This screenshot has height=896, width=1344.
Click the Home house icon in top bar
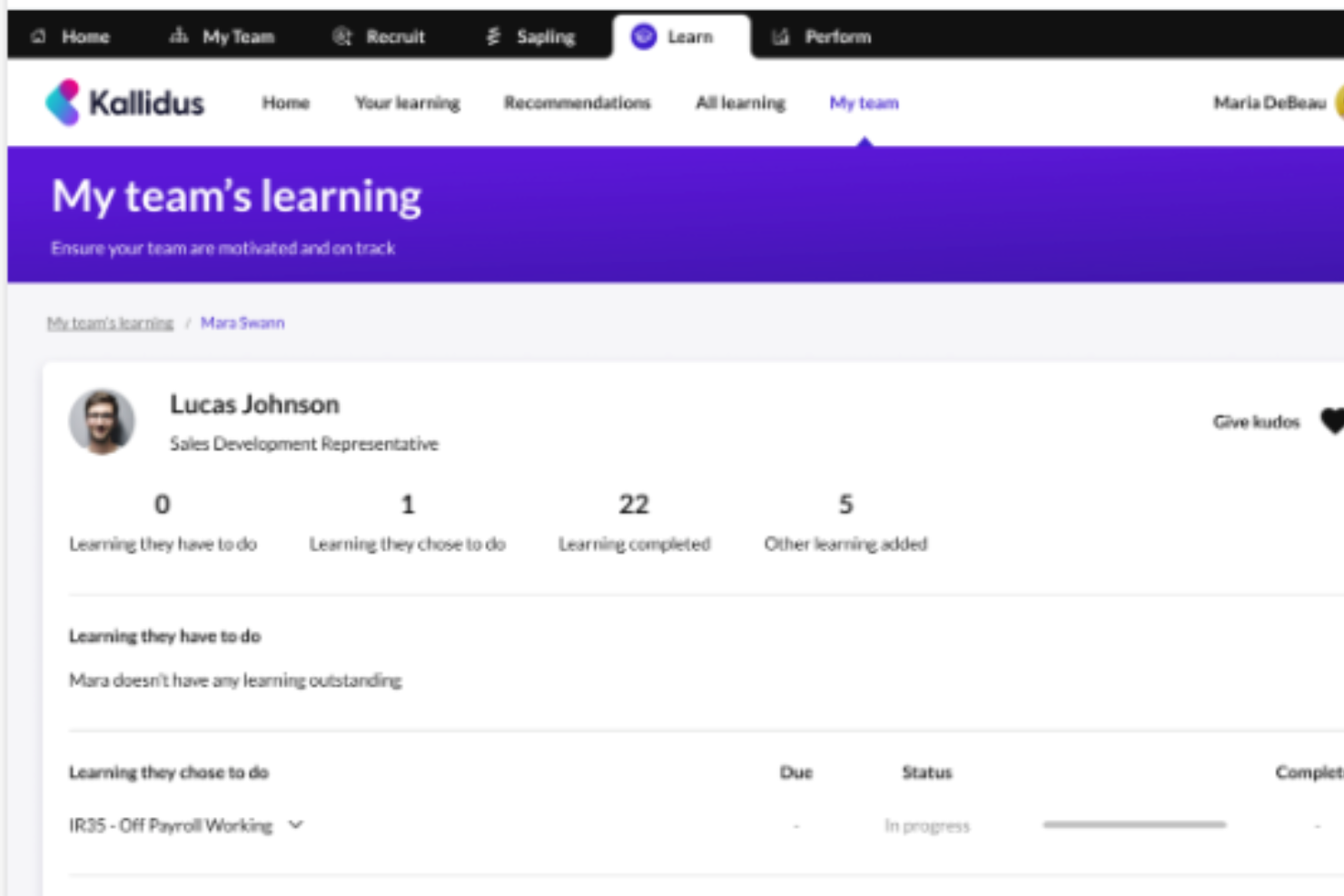coord(38,36)
